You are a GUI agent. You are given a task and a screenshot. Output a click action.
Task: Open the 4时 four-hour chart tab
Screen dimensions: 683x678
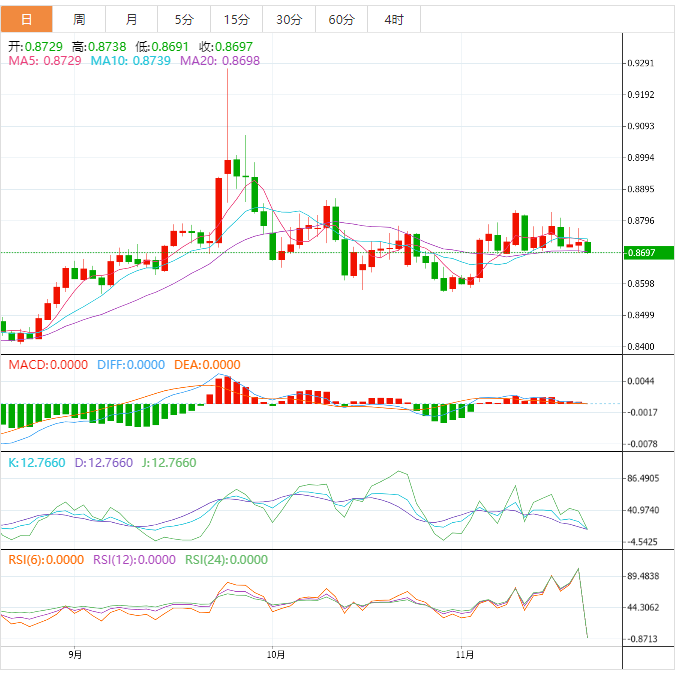click(394, 19)
